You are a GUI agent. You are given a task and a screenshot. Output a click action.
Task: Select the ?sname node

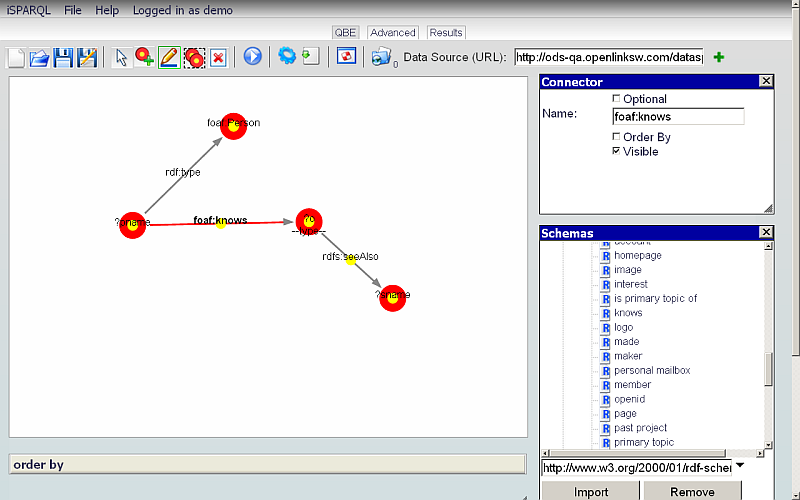pos(392,298)
